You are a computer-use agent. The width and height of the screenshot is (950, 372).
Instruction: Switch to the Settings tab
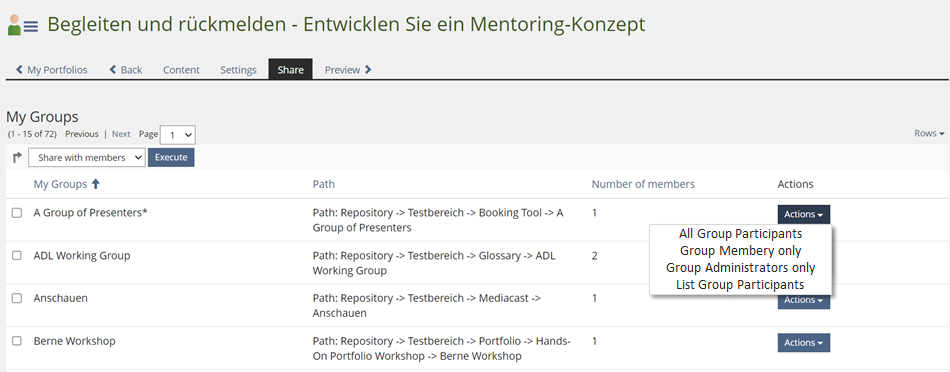pos(239,70)
